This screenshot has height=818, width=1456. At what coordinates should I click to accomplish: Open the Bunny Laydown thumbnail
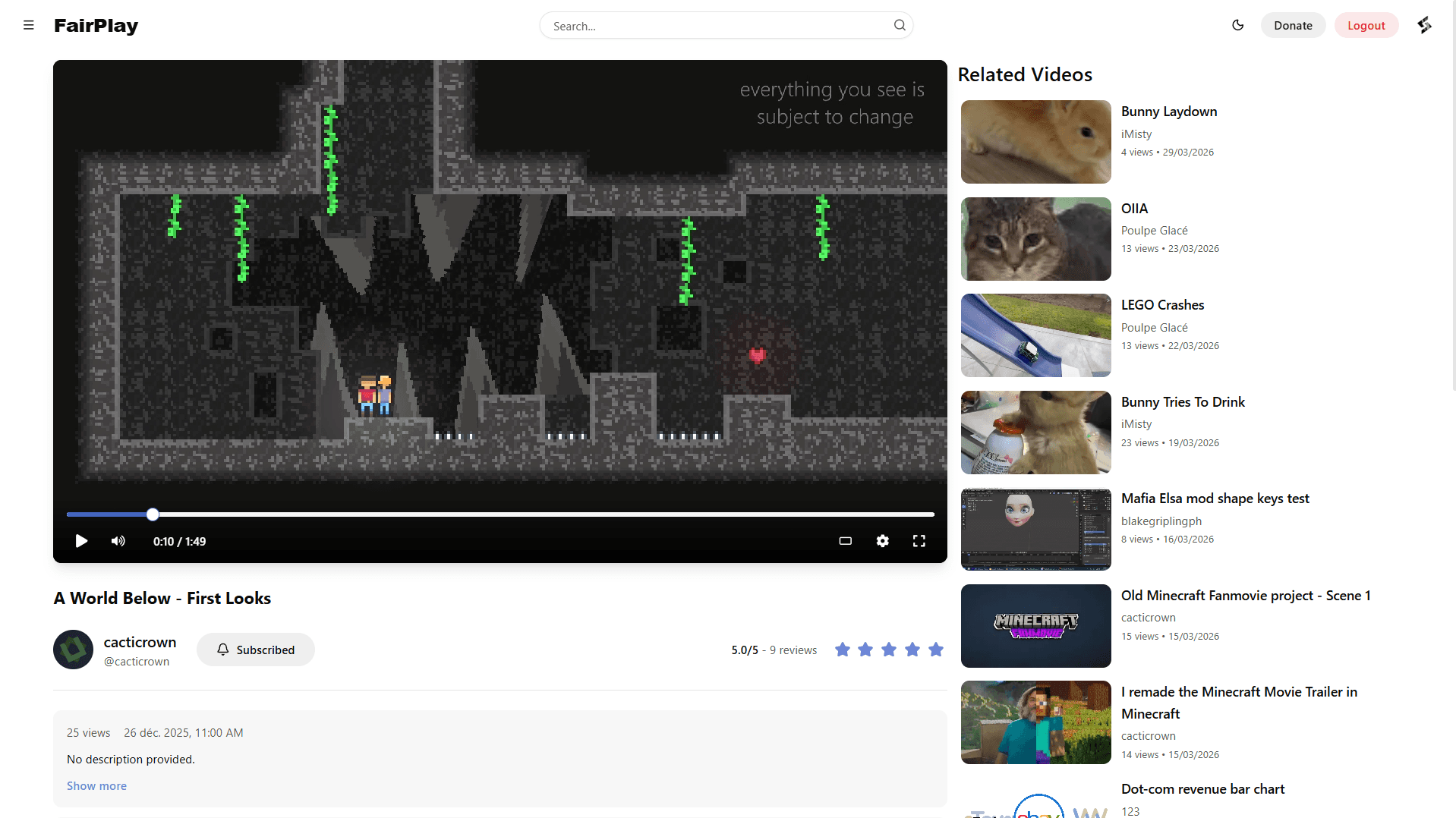(x=1035, y=142)
